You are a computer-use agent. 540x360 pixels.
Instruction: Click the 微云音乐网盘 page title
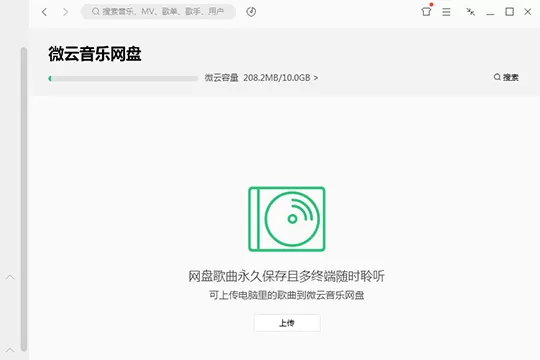(95, 54)
